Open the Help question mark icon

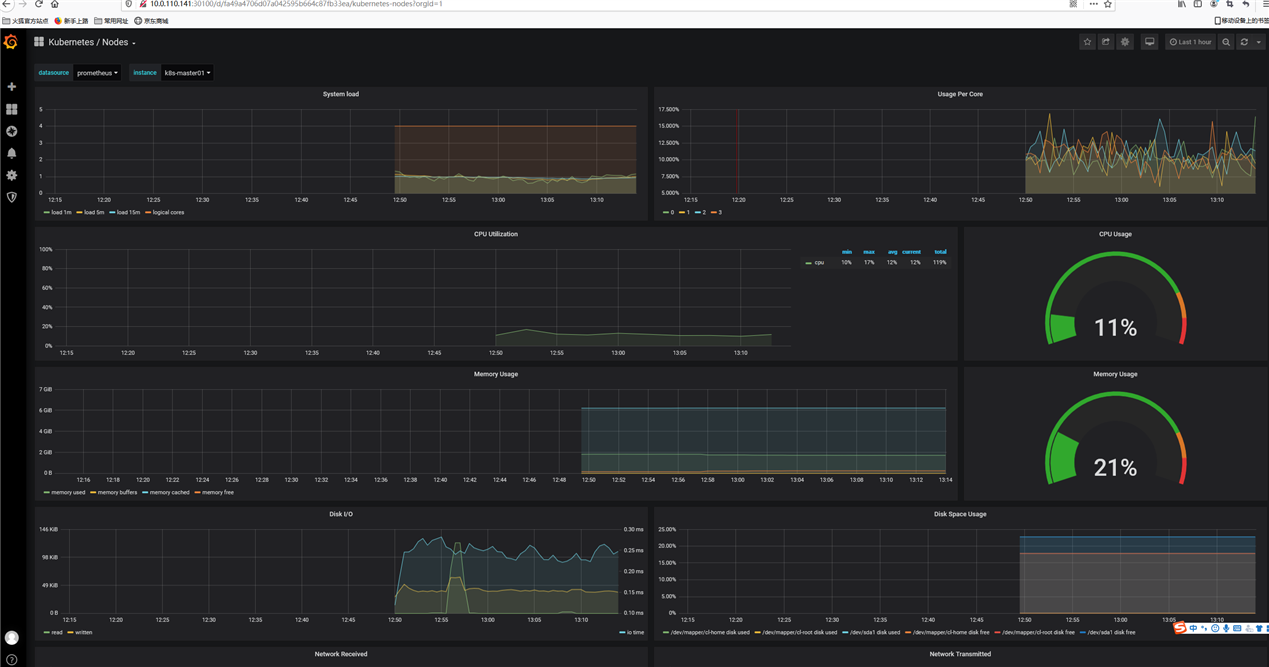[12, 660]
